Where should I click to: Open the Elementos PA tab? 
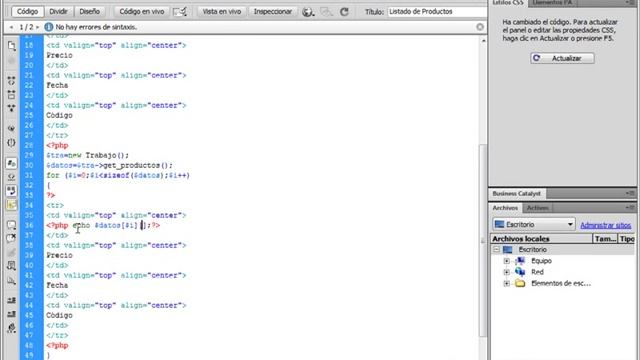click(x=552, y=2)
